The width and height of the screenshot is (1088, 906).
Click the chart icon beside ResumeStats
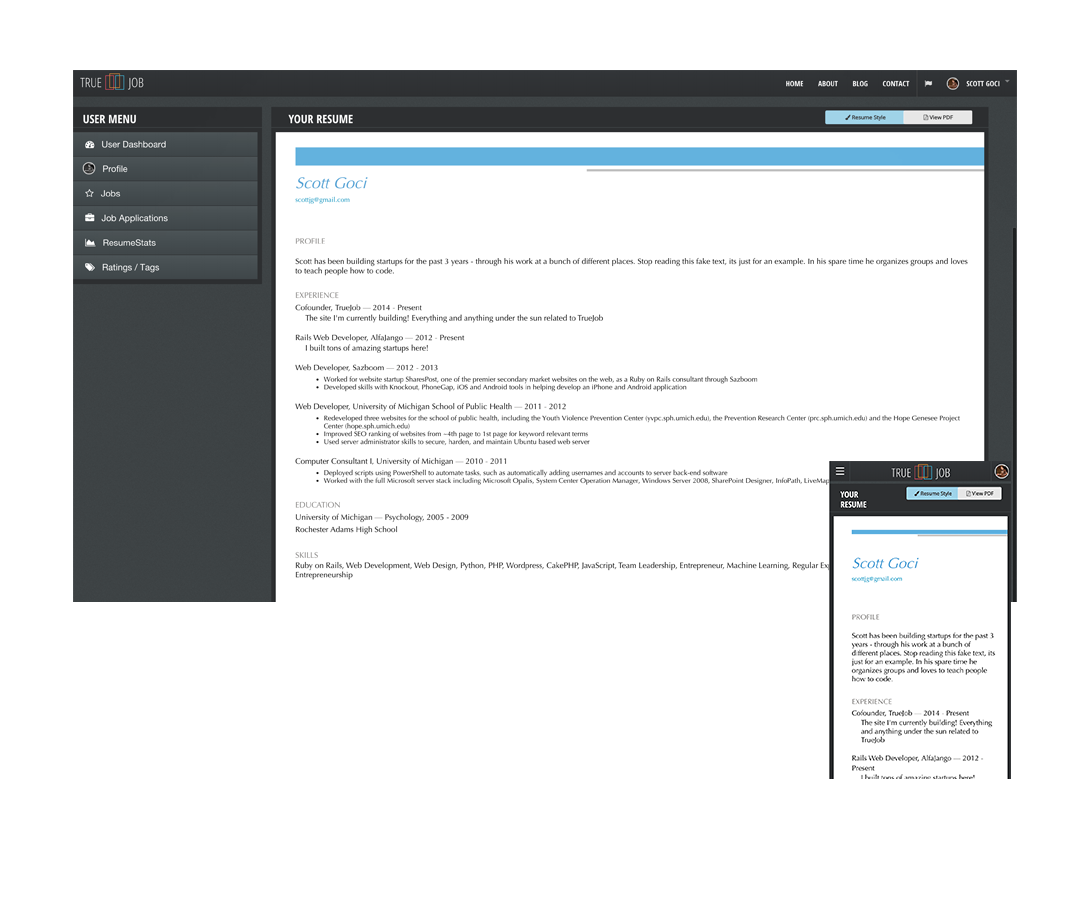pos(90,243)
